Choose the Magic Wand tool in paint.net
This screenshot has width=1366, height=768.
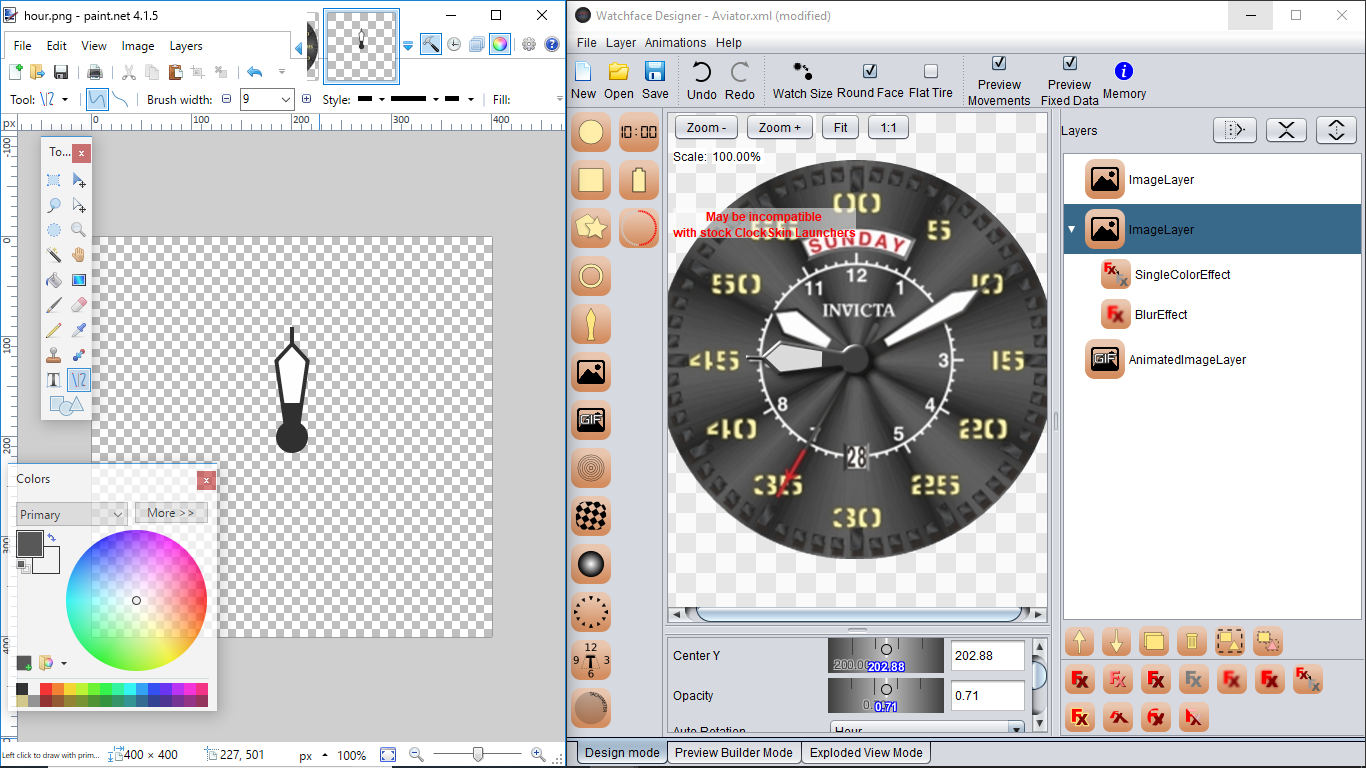pos(54,255)
